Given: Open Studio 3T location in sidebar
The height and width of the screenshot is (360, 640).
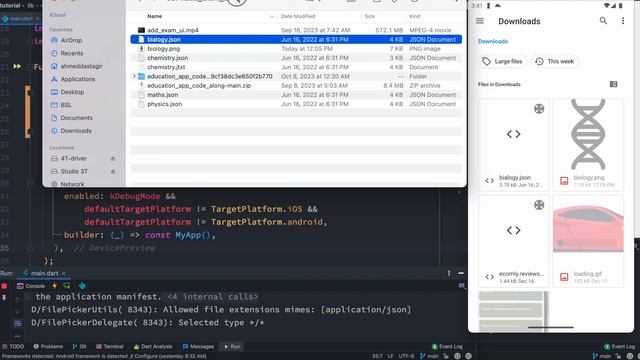Looking at the screenshot, I should tap(69, 171).
